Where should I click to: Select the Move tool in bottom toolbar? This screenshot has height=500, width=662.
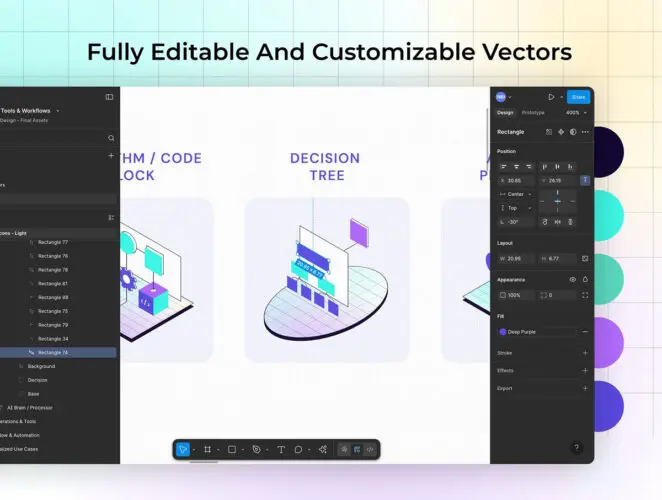183,450
